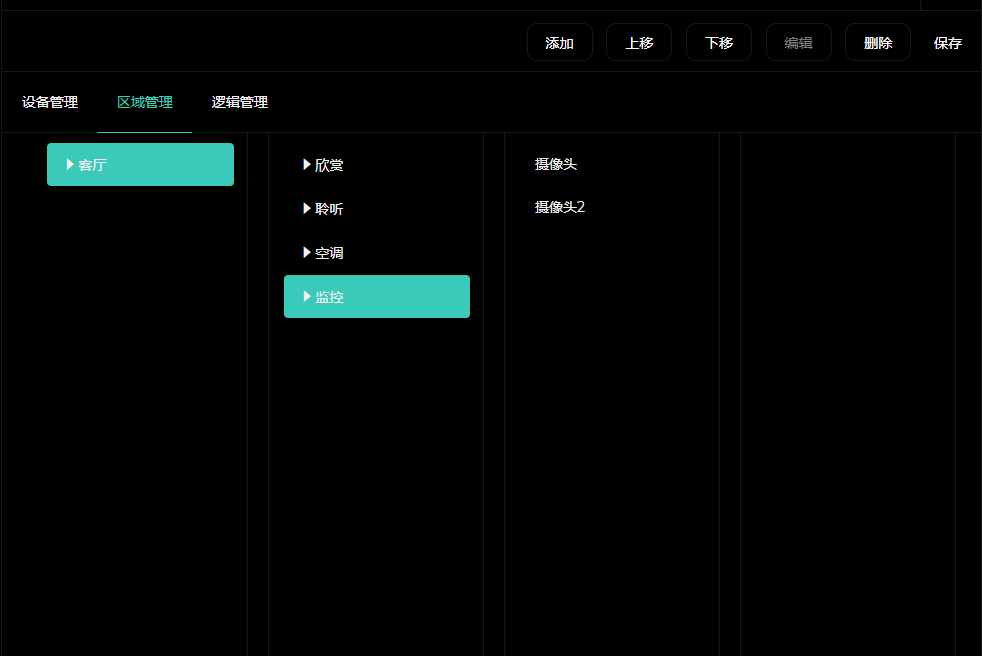Select the 摄像头2 device entry
Screen dimensions: 982x656
click(x=560, y=207)
